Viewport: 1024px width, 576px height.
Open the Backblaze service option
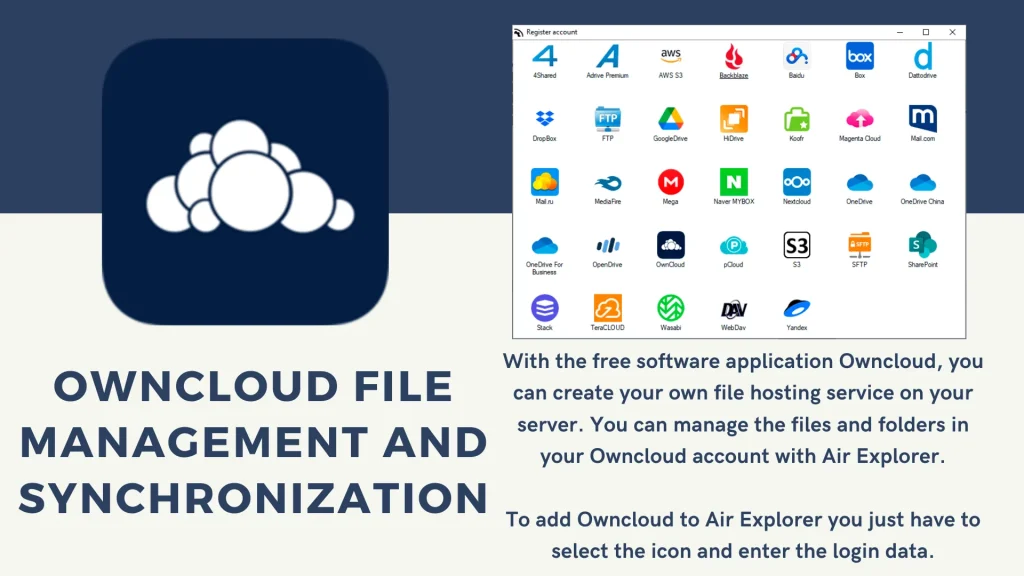733,57
